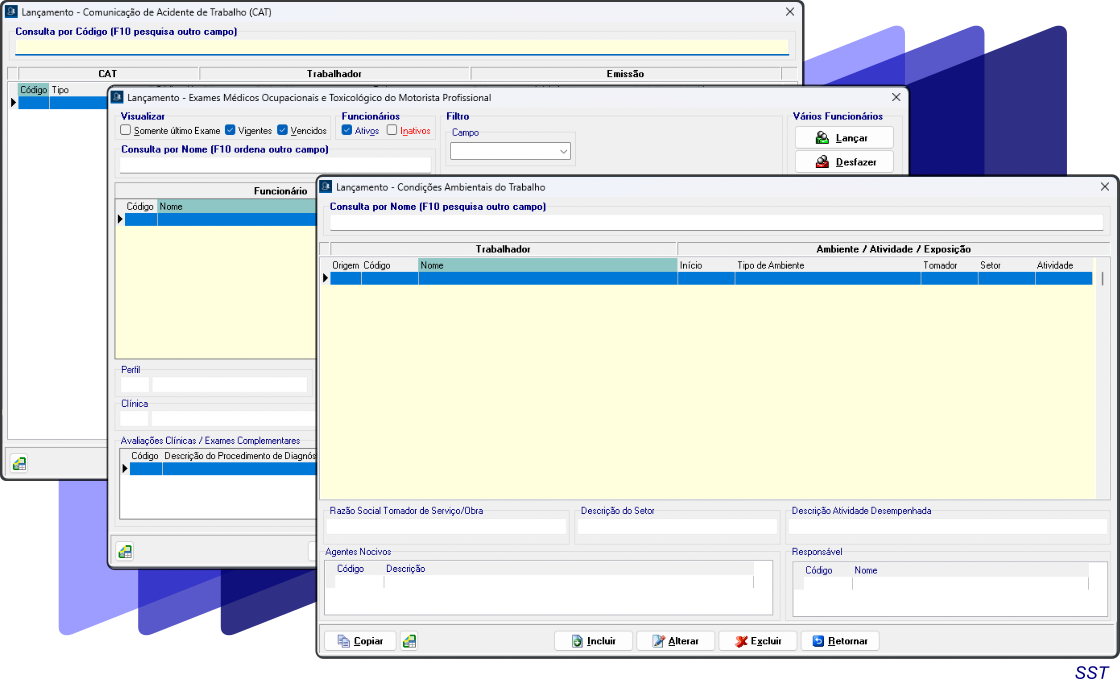Click the Lançar button with user icon
The image size is (1120, 685).
point(844,138)
